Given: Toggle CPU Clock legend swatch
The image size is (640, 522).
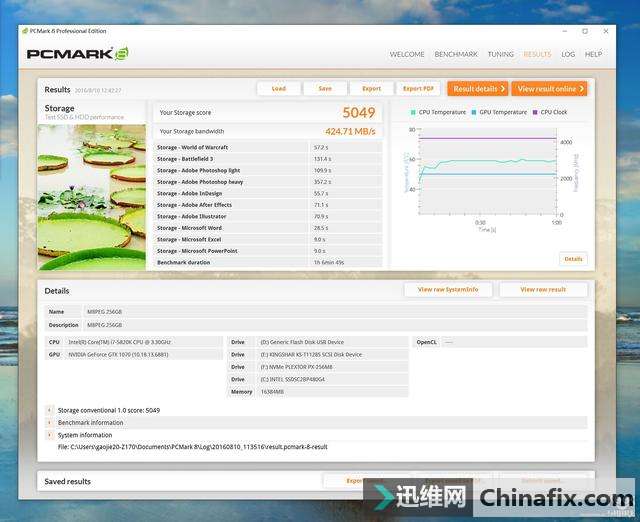Looking at the screenshot, I should coord(535,112).
